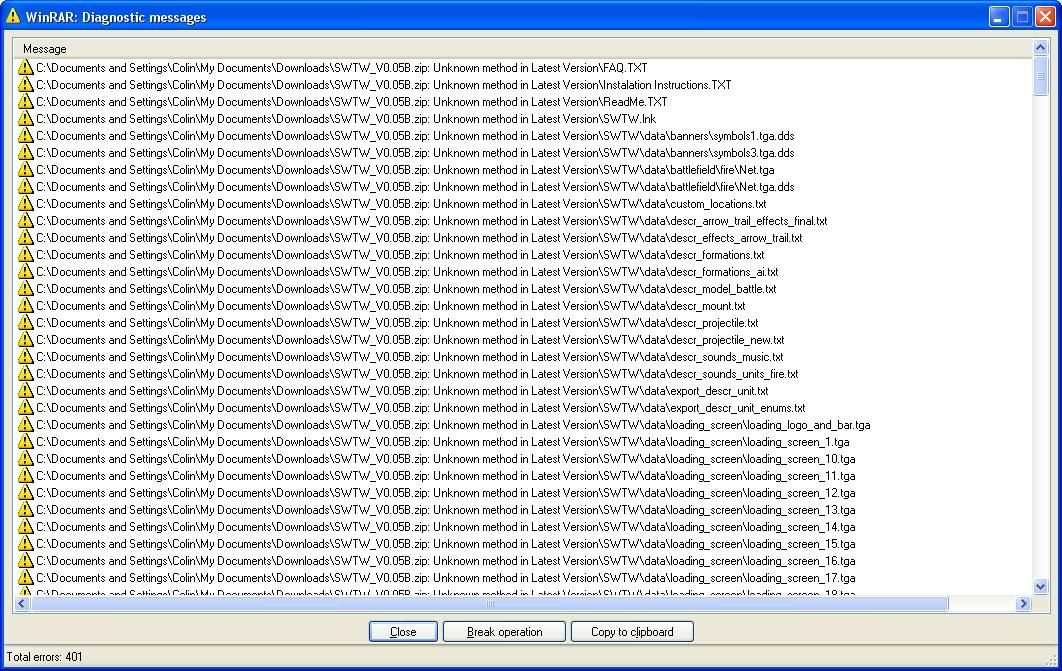Click the warning icon beside descr_effects_arrow_trail.txt
This screenshot has height=671, width=1062.
pos(25,238)
